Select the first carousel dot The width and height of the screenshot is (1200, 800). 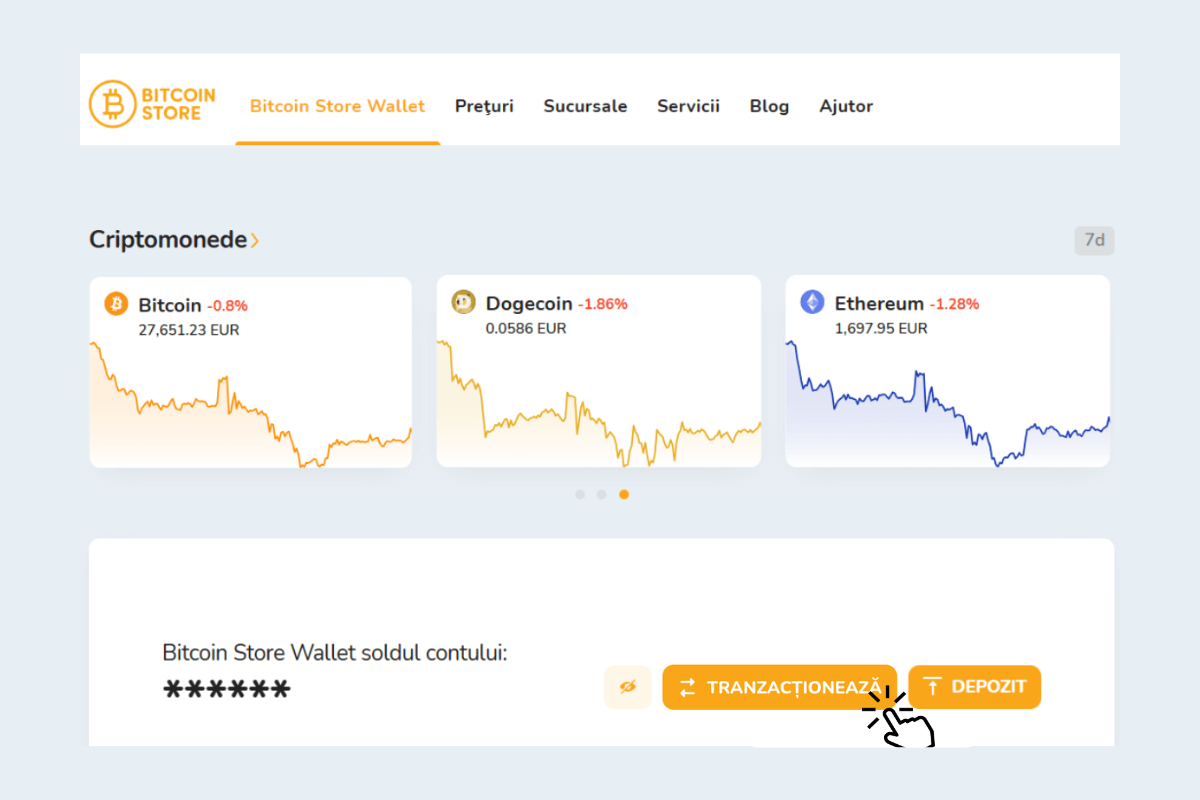pyautogui.click(x=580, y=494)
